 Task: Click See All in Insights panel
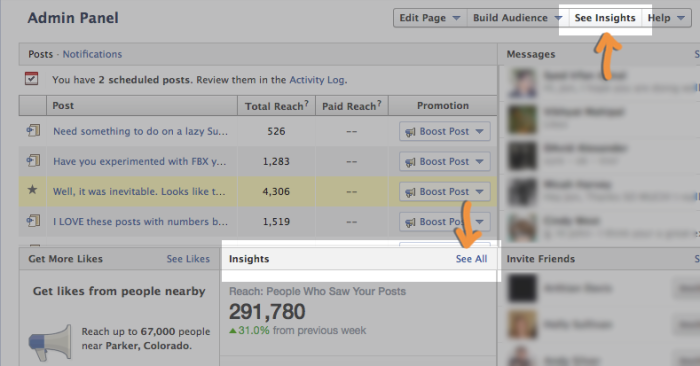click(471, 259)
